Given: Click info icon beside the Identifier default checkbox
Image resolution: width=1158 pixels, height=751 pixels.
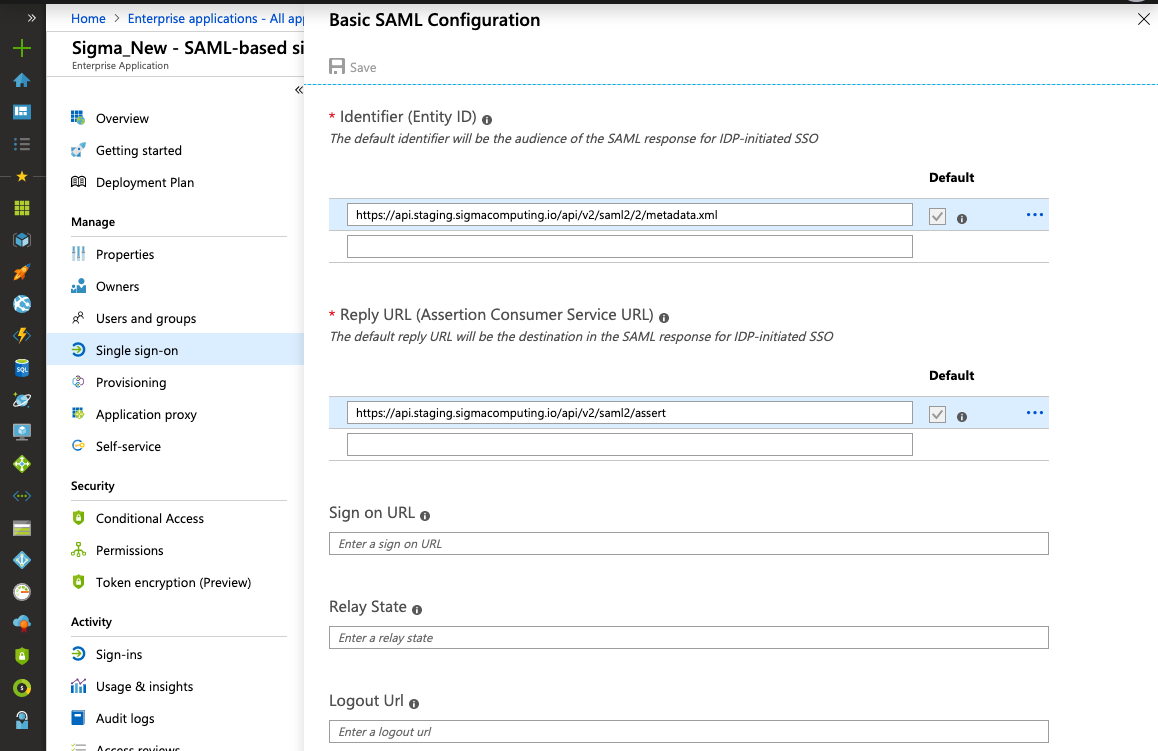Looking at the screenshot, I should coord(962,219).
